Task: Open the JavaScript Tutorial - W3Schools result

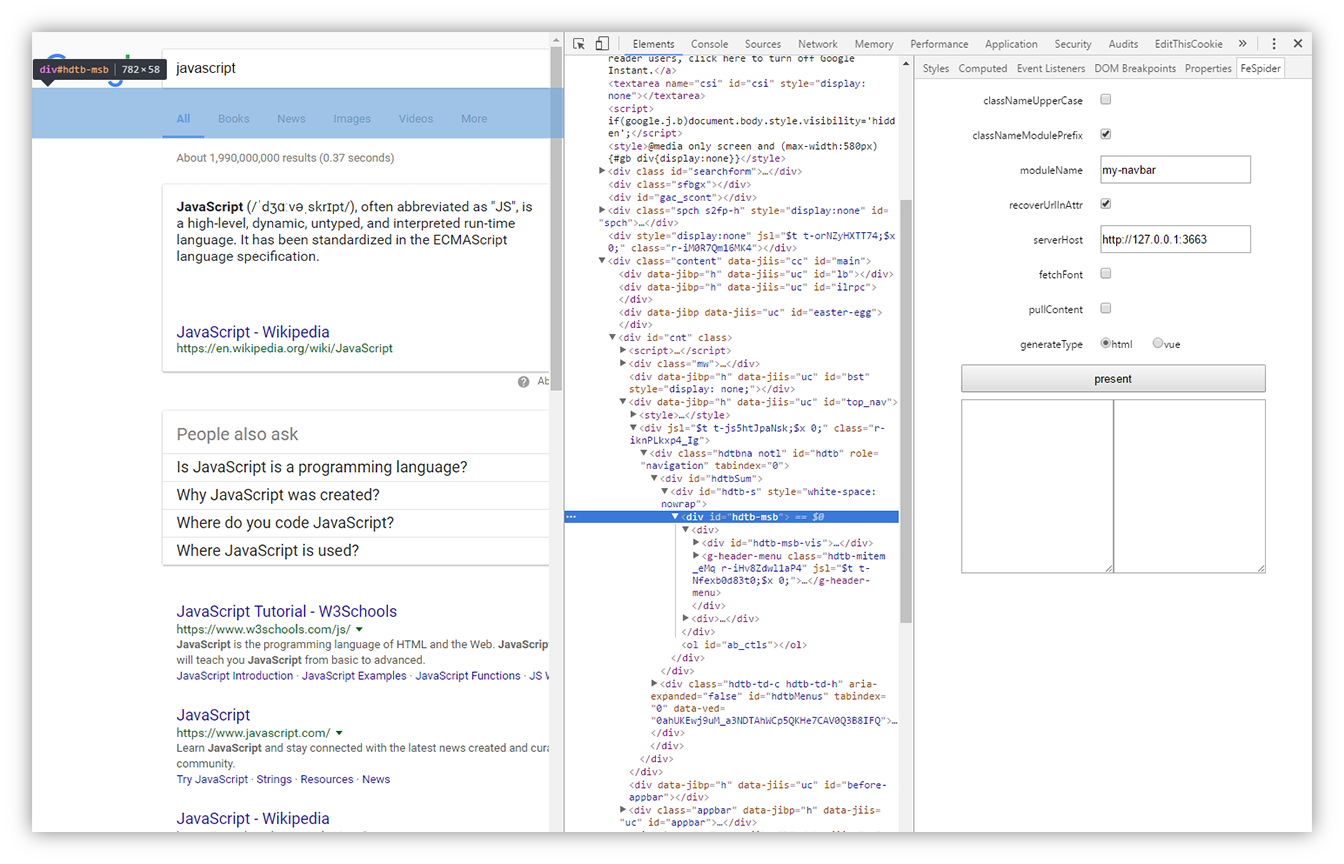Action: coord(287,612)
